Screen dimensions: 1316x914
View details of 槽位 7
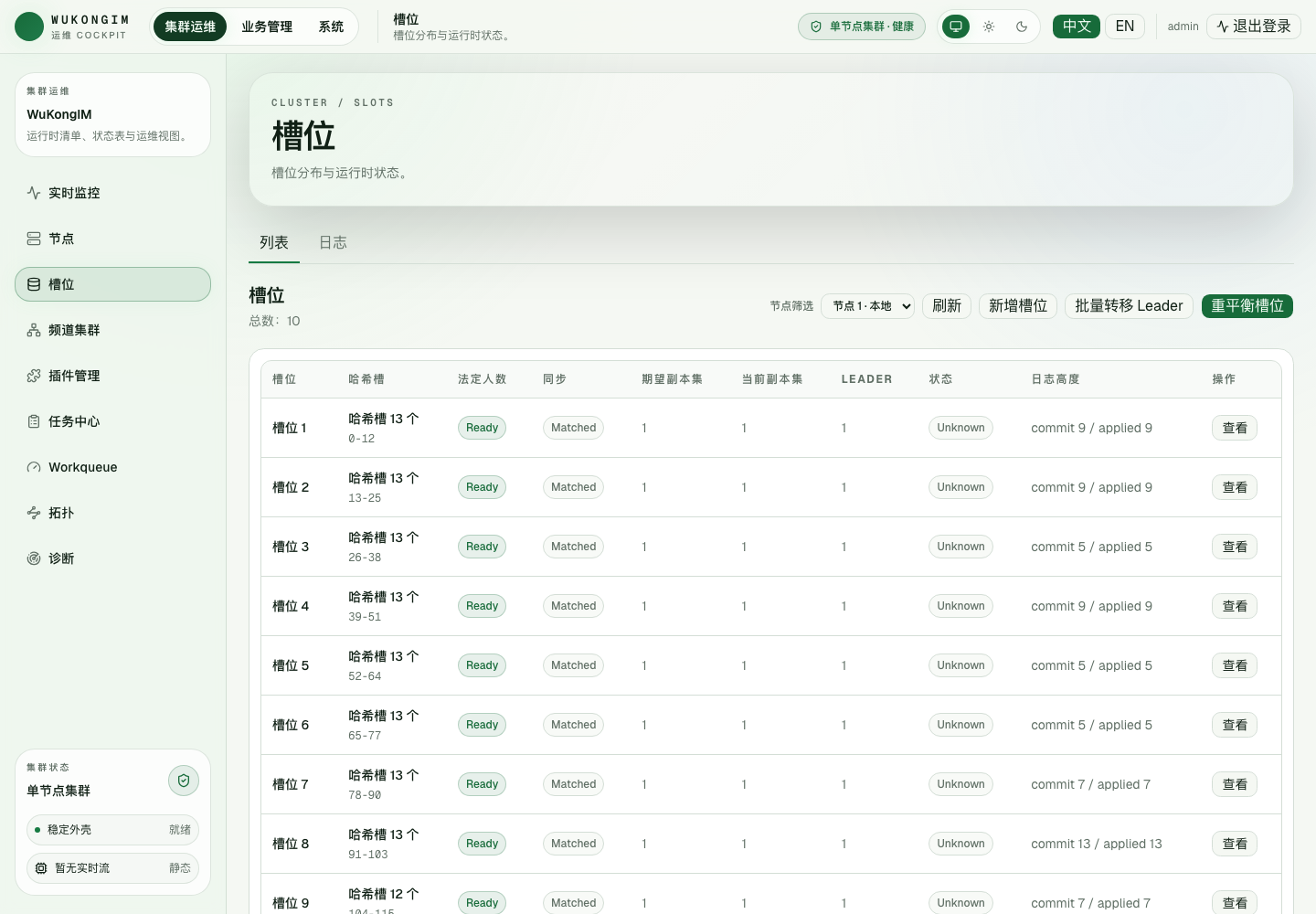[x=1235, y=784]
